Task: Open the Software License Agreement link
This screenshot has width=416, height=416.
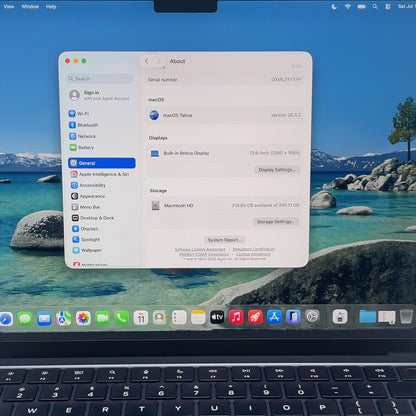Action: pos(200,249)
